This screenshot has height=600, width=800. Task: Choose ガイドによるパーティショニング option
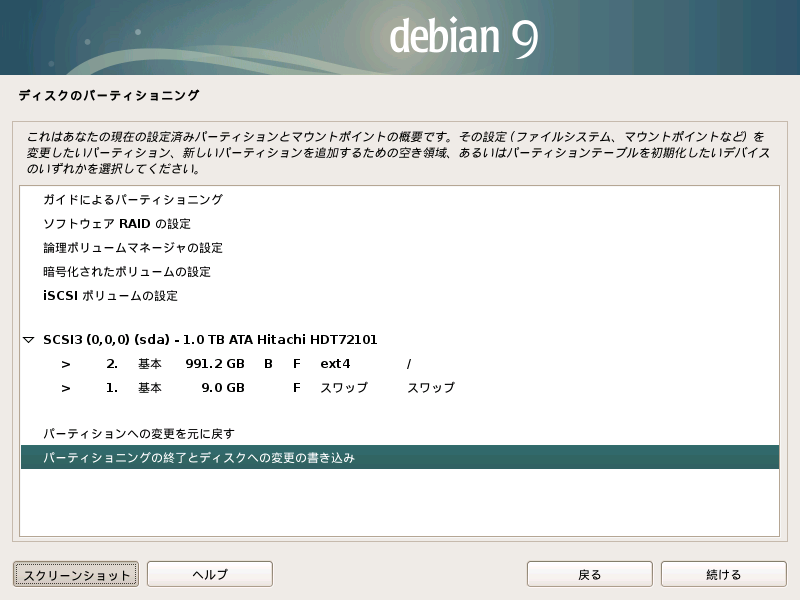132,200
